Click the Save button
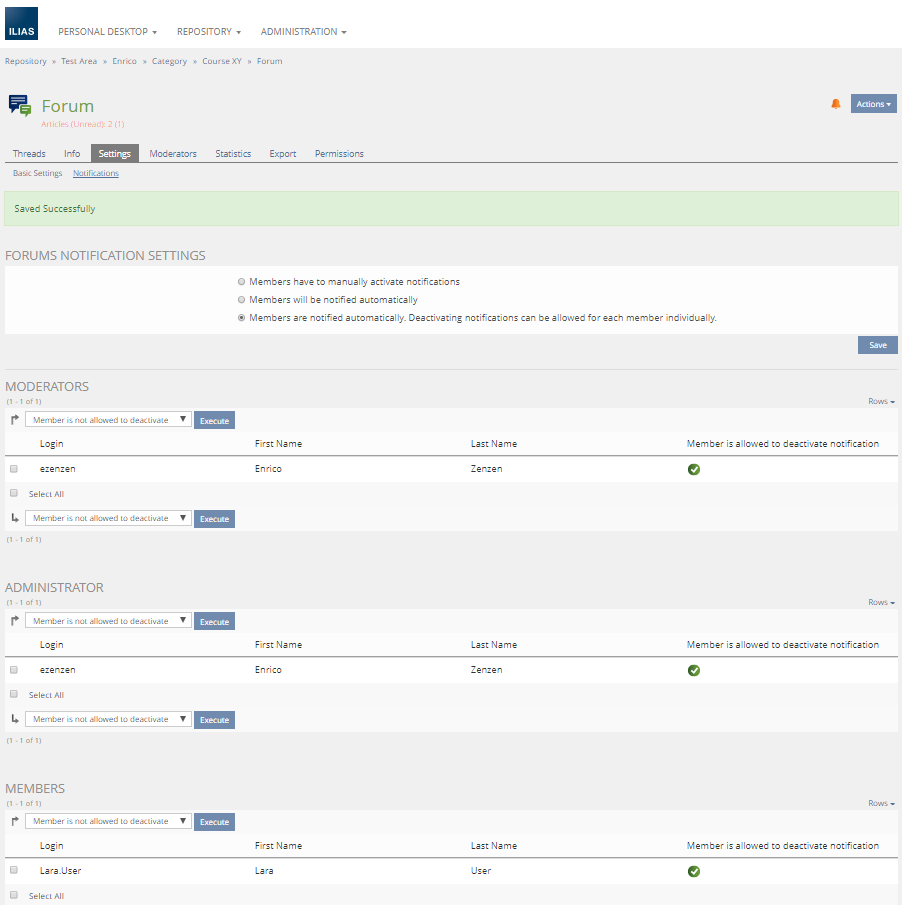The height and width of the screenshot is (905, 902). point(877,345)
